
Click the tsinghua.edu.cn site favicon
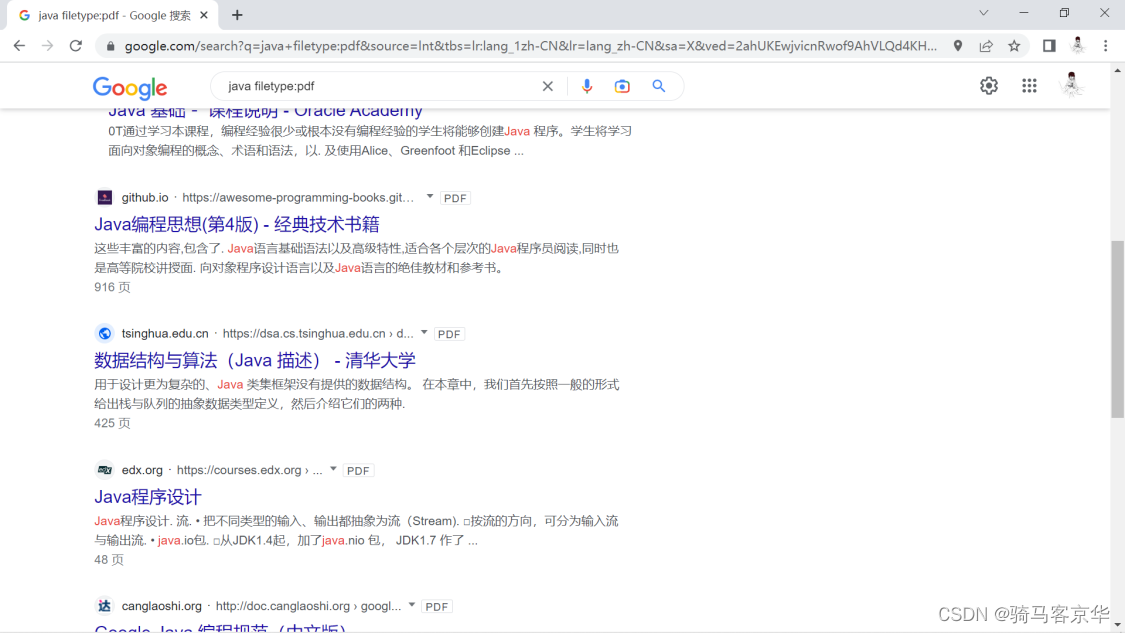coord(105,334)
